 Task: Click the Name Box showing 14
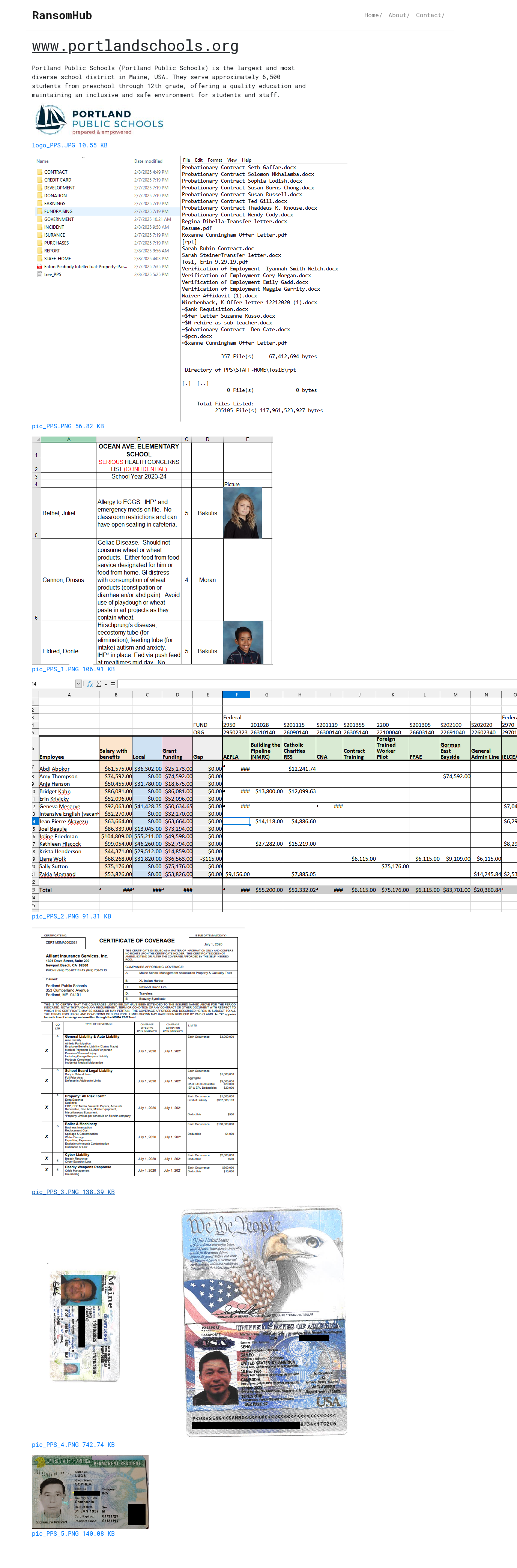53,684
